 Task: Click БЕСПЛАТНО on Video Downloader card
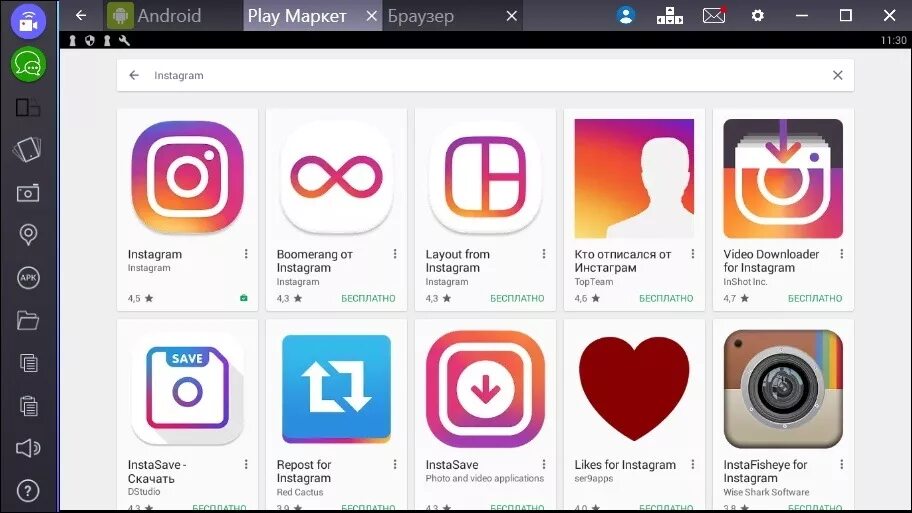[x=815, y=298]
